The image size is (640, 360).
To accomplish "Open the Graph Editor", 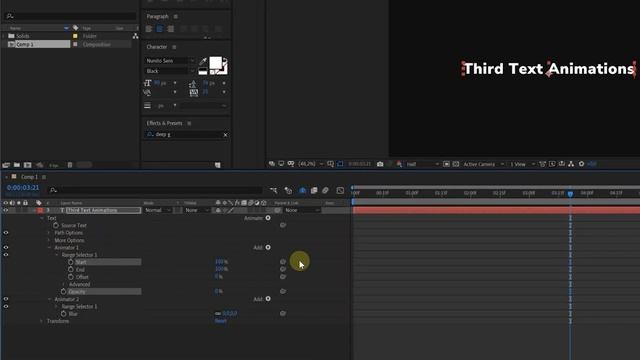I will [340, 191].
